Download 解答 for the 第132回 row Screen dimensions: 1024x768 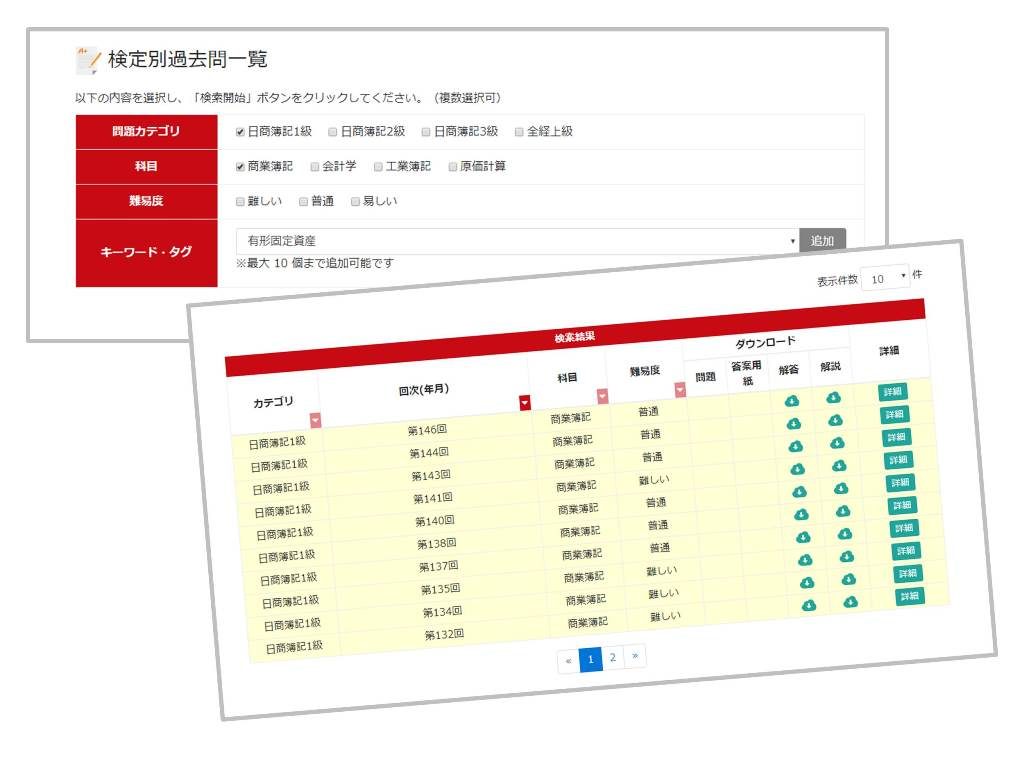click(809, 605)
